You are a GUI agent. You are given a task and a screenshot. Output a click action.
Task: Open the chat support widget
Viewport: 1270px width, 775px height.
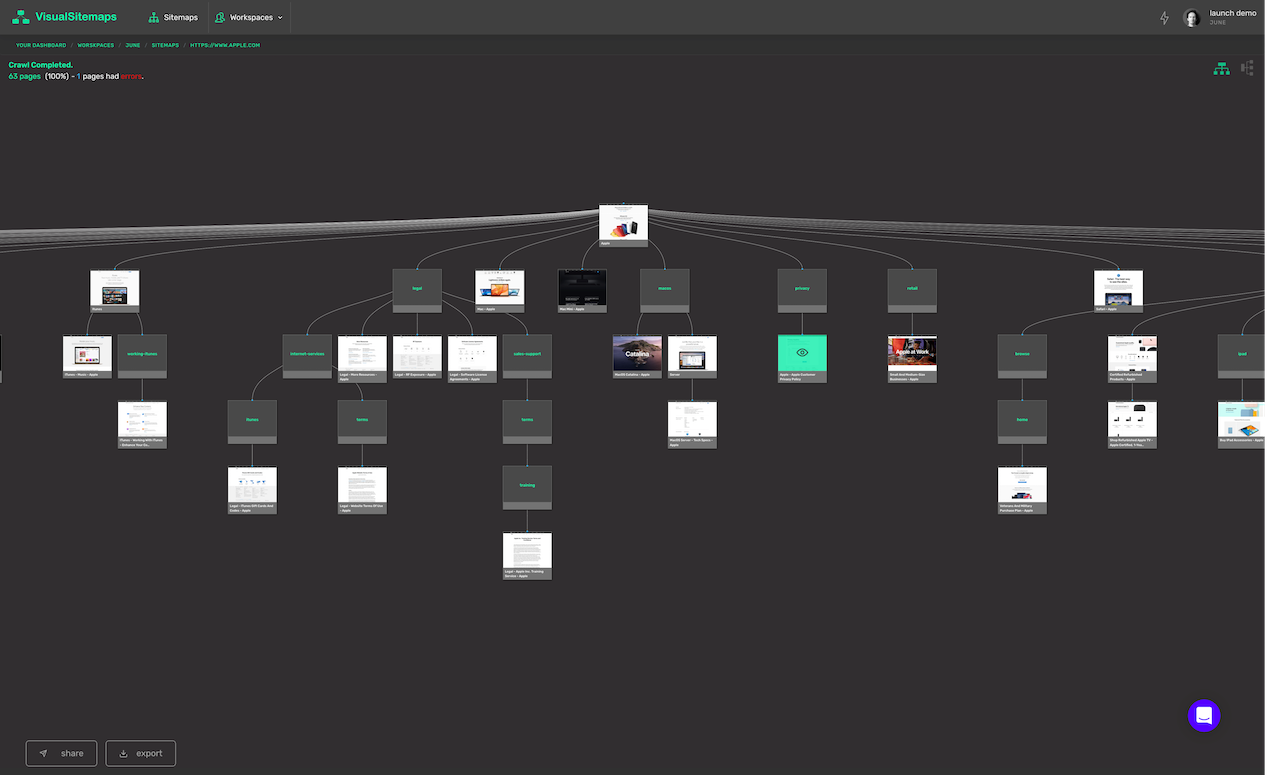pyautogui.click(x=1204, y=715)
